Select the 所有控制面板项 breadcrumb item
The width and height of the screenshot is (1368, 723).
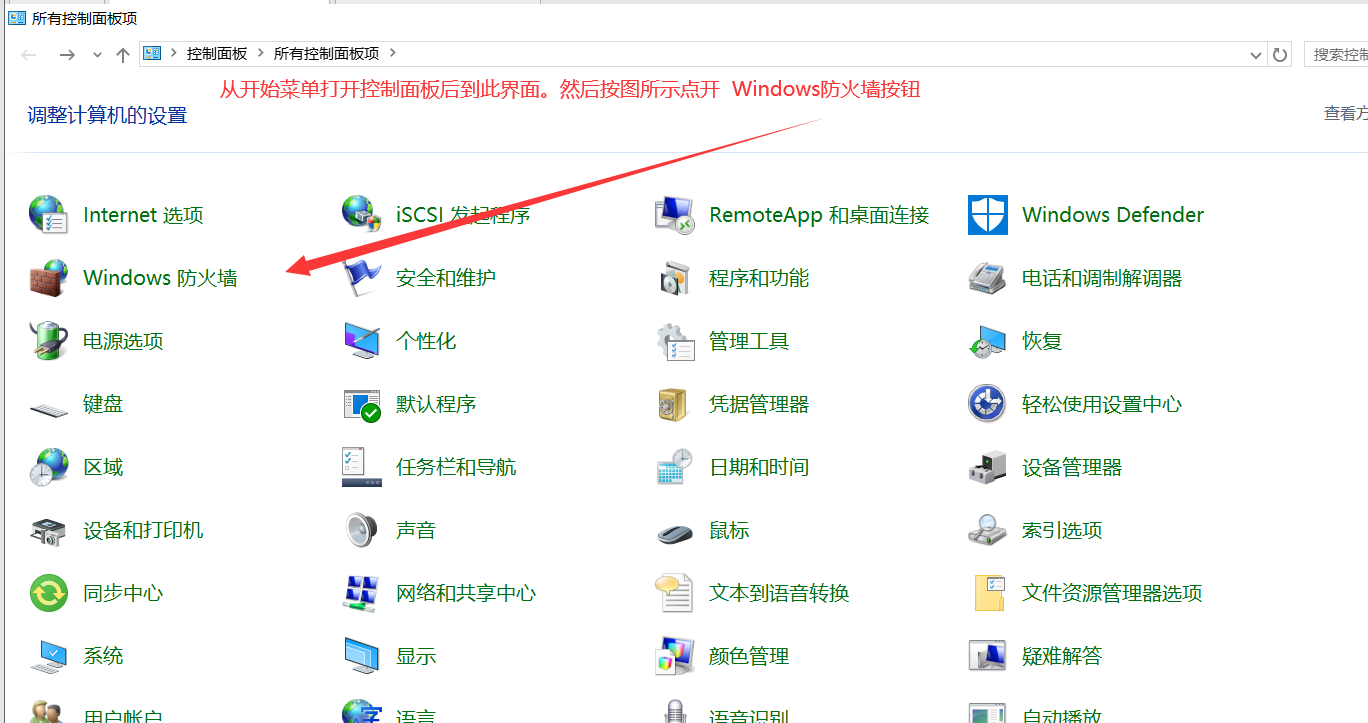[326, 53]
